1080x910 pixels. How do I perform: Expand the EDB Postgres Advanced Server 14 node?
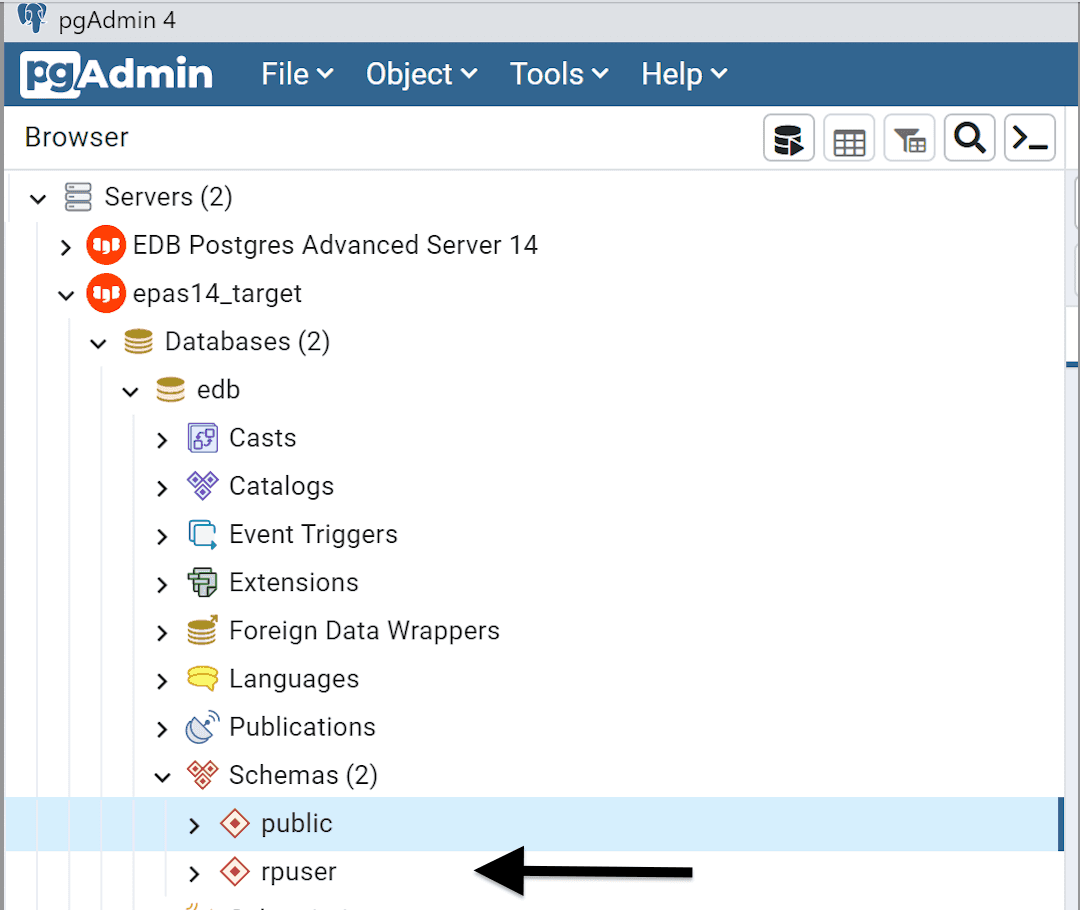(x=66, y=246)
